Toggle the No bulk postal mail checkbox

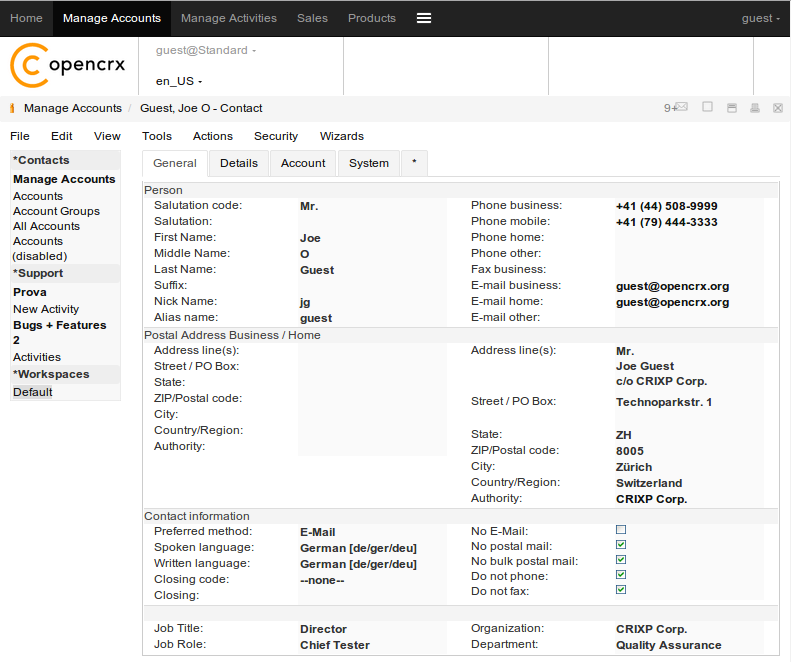coord(621,560)
